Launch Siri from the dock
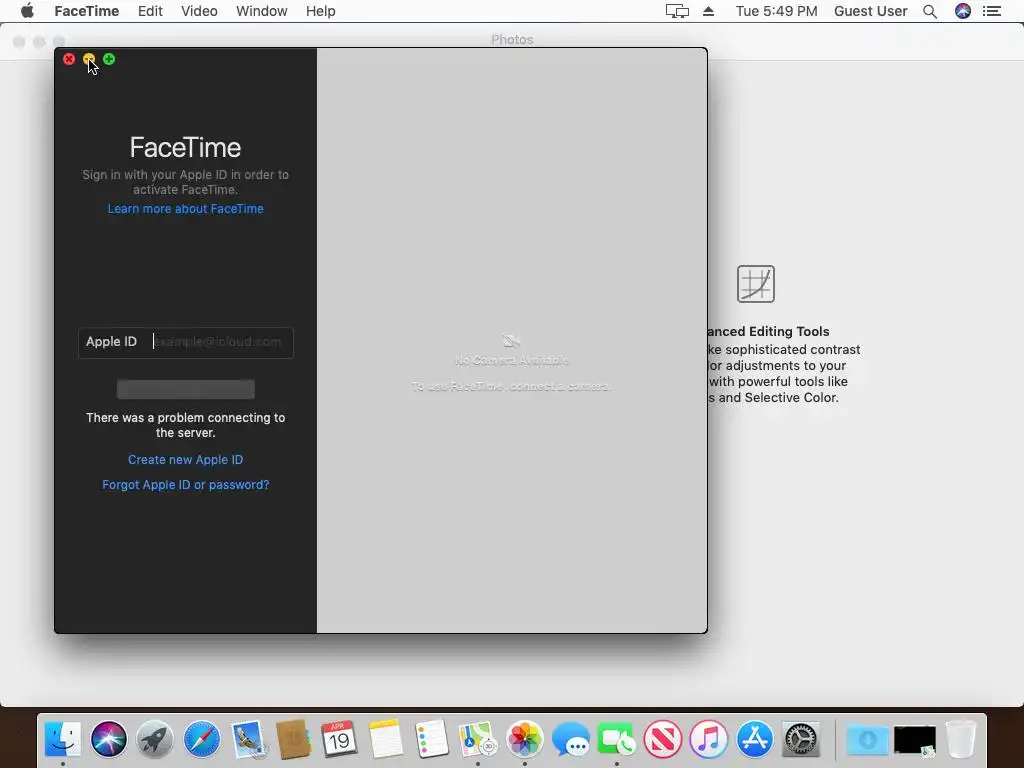 click(108, 739)
